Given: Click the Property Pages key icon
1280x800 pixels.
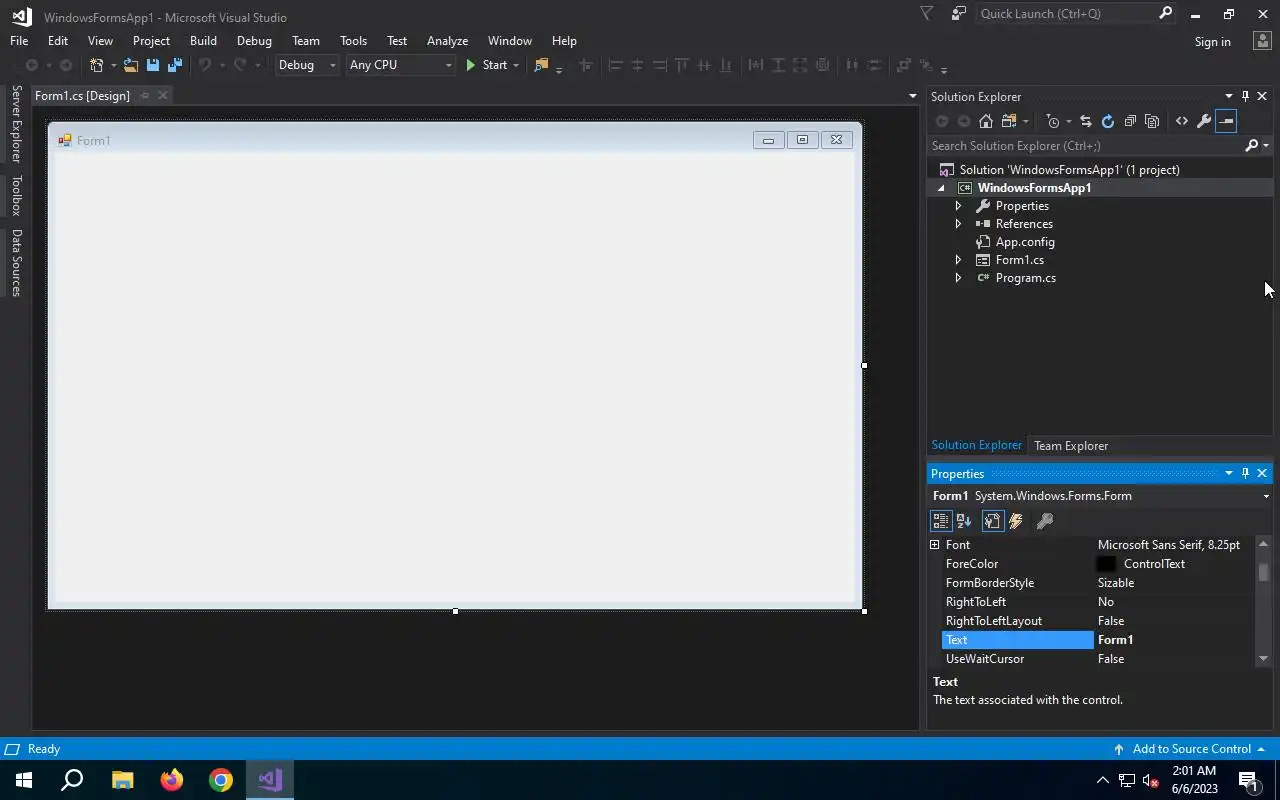Looking at the screenshot, I should [x=1044, y=521].
